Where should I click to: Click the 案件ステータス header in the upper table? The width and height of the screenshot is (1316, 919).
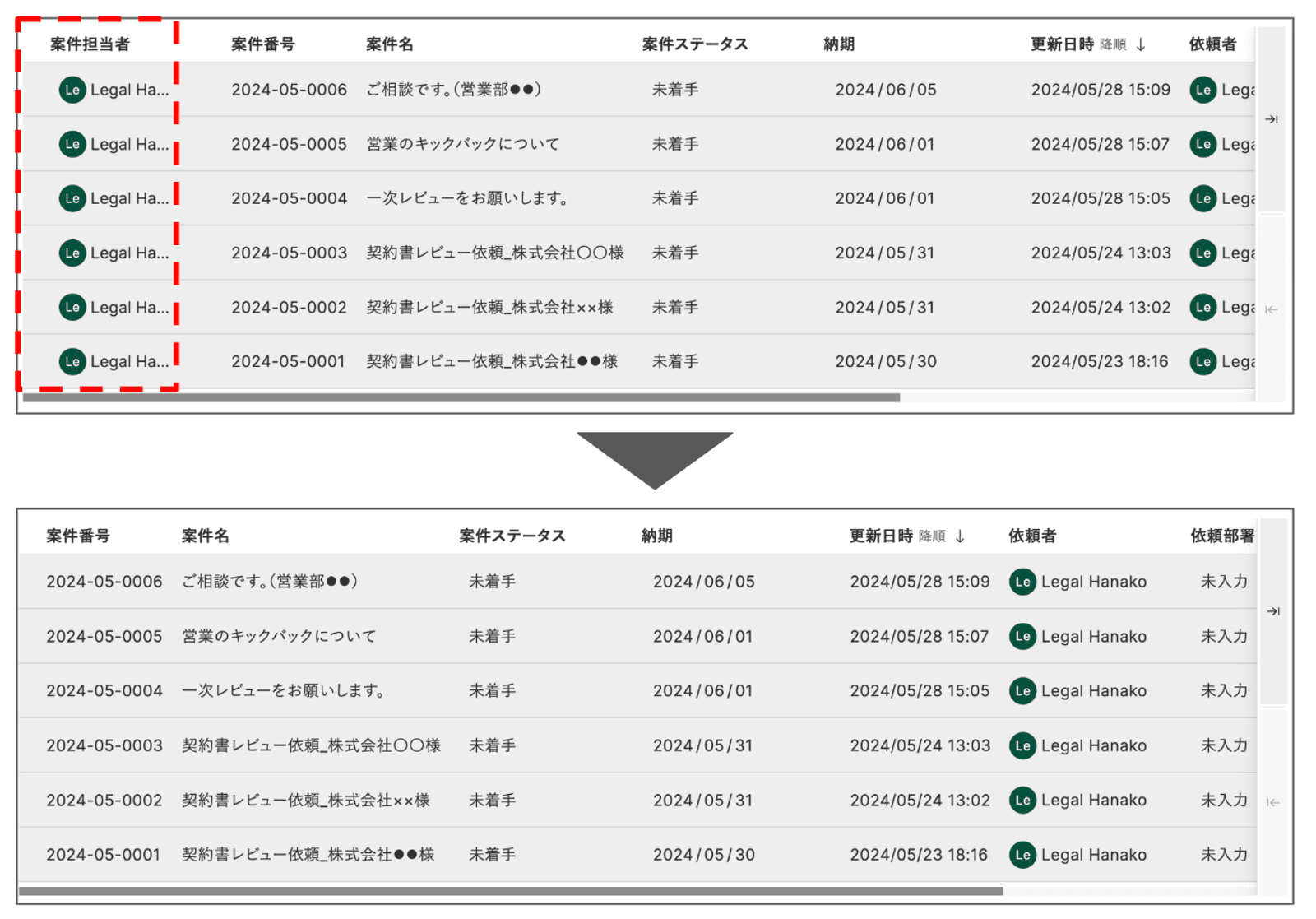pyautogui.click(x=694, y=44)
